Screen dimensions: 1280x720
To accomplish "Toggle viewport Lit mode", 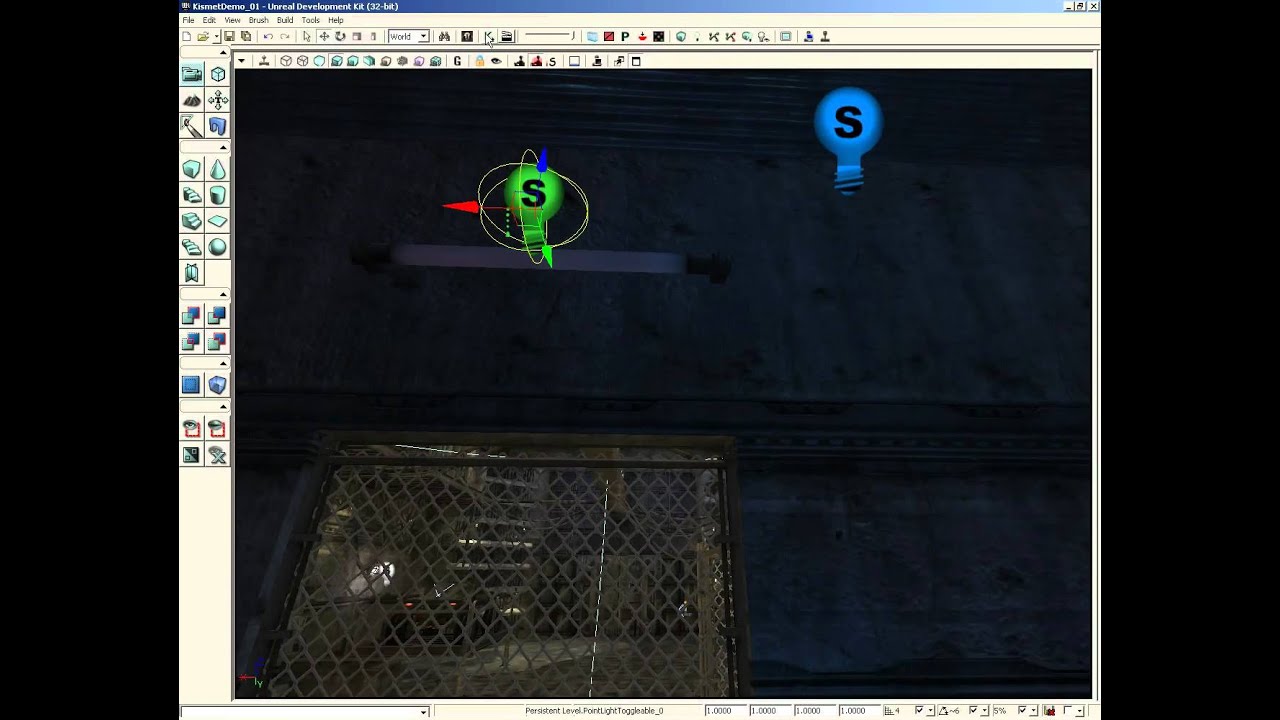I will coord(336,62).
